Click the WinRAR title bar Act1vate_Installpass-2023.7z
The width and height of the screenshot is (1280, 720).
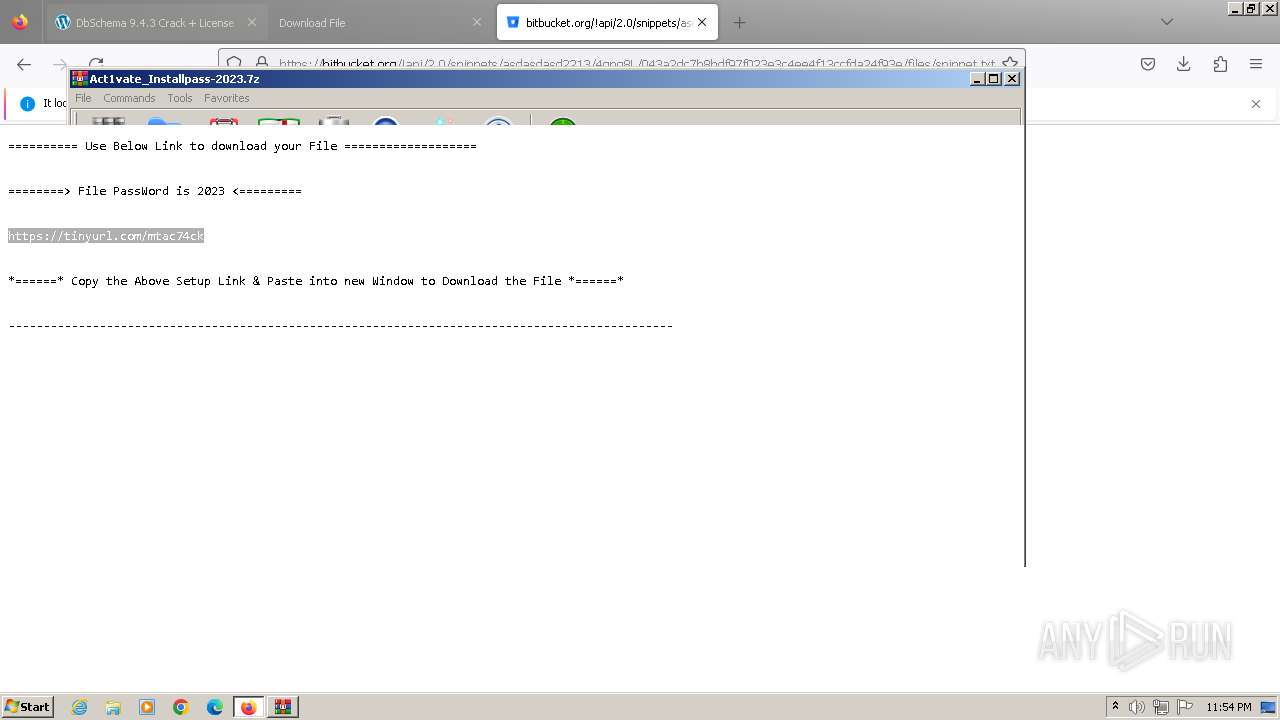click(x=520, y=78)
